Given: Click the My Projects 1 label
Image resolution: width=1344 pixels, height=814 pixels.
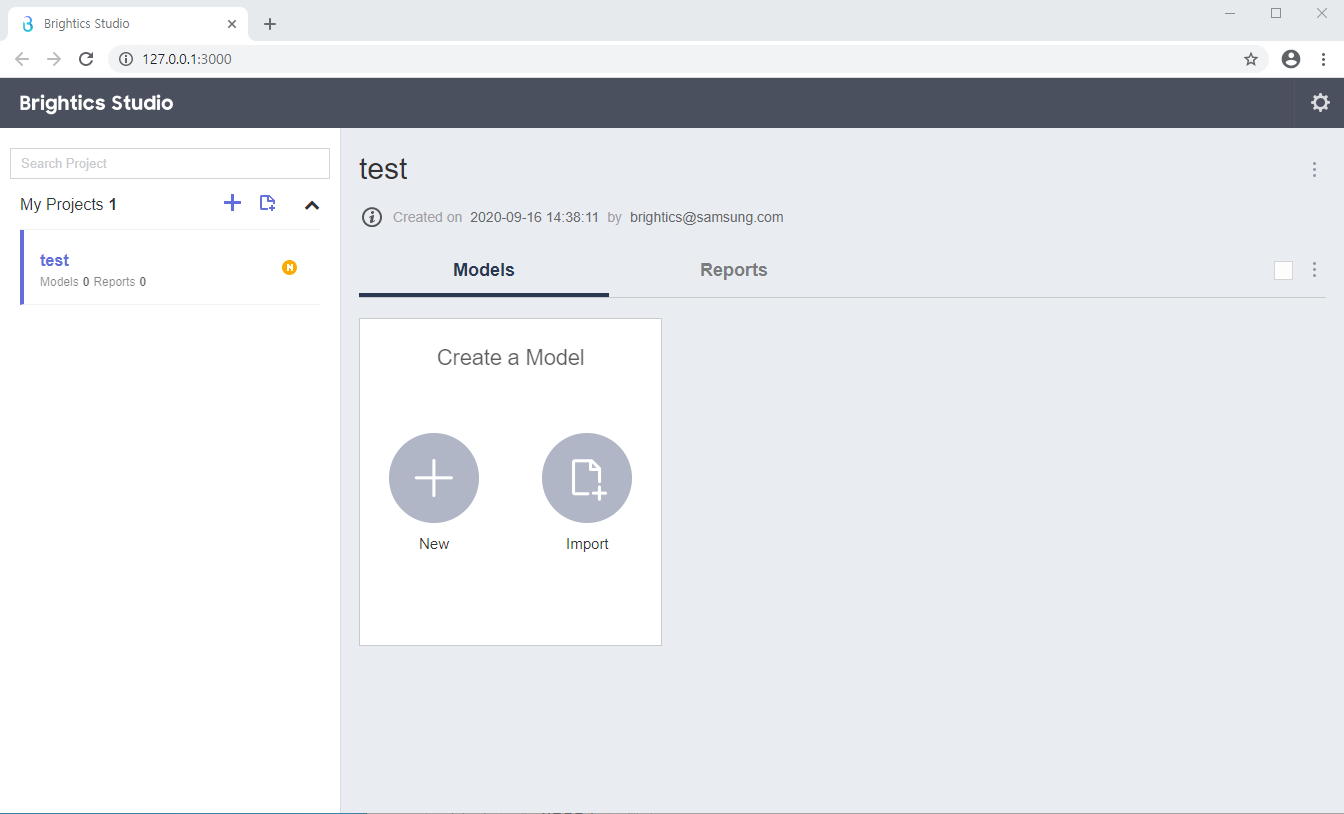Looking at the screenshot, I should pos(68,204).
